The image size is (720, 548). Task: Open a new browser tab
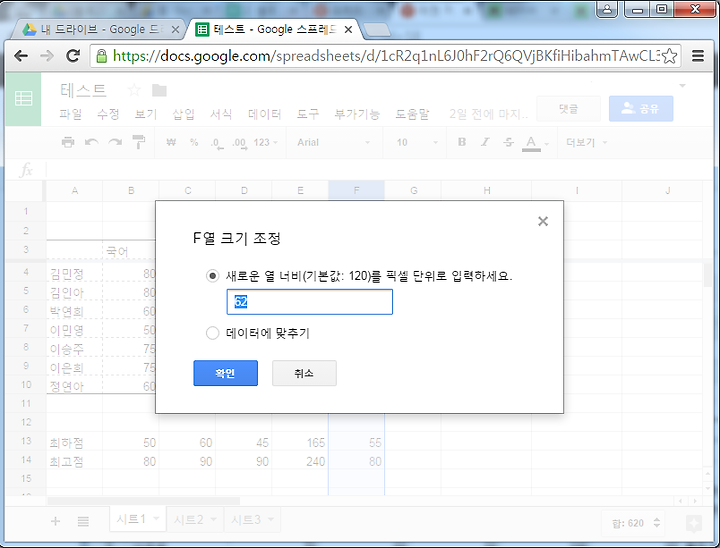pyautogui.click(x=377, y=30)
